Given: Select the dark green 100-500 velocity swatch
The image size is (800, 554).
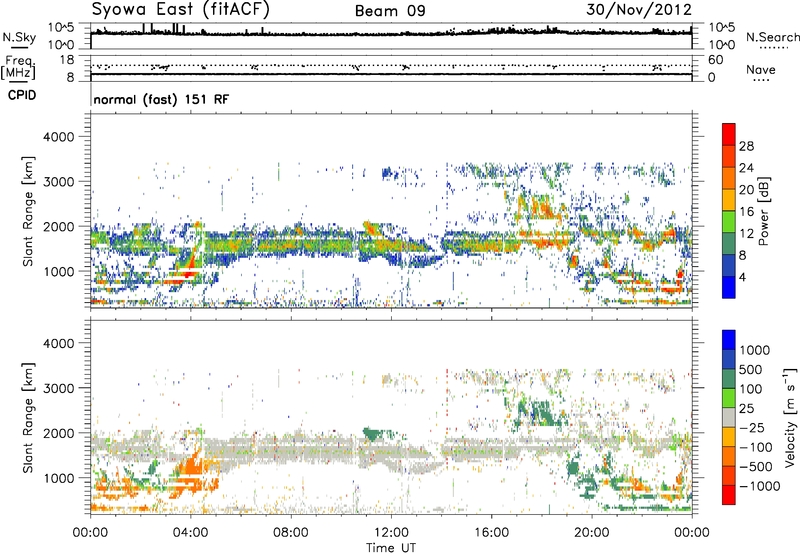Looking at the screenshot, I should (x=729, y=379).
